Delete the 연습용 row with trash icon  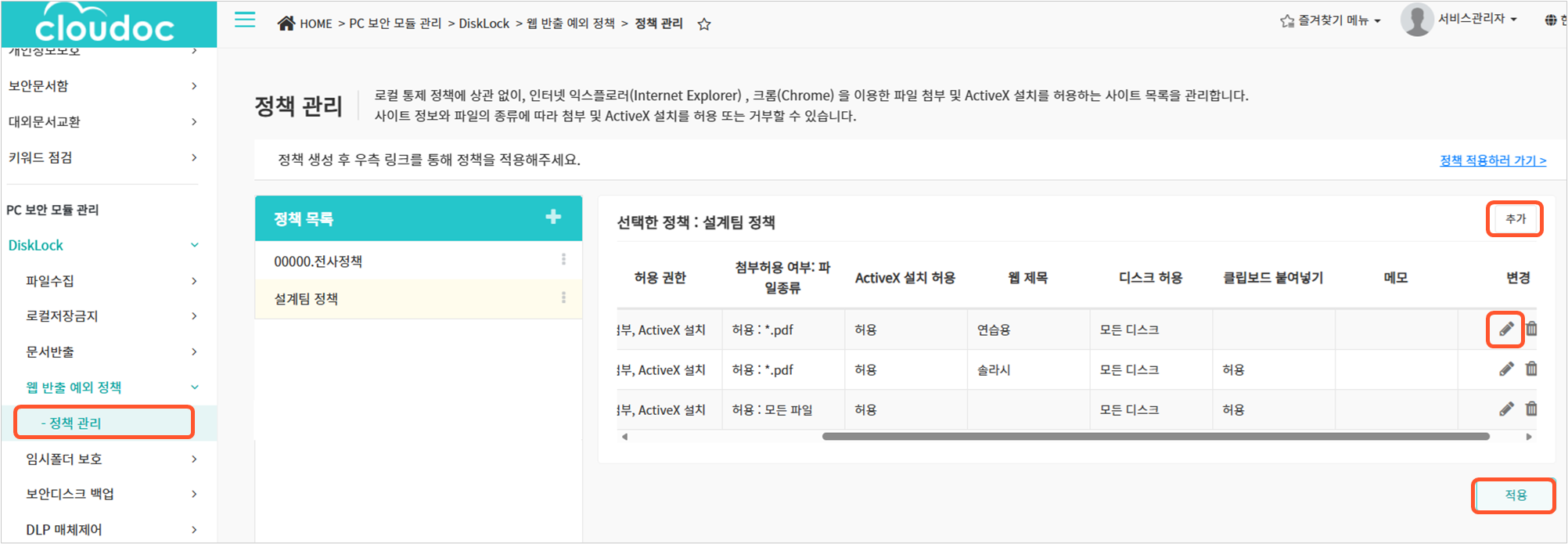click(1531, 330)
